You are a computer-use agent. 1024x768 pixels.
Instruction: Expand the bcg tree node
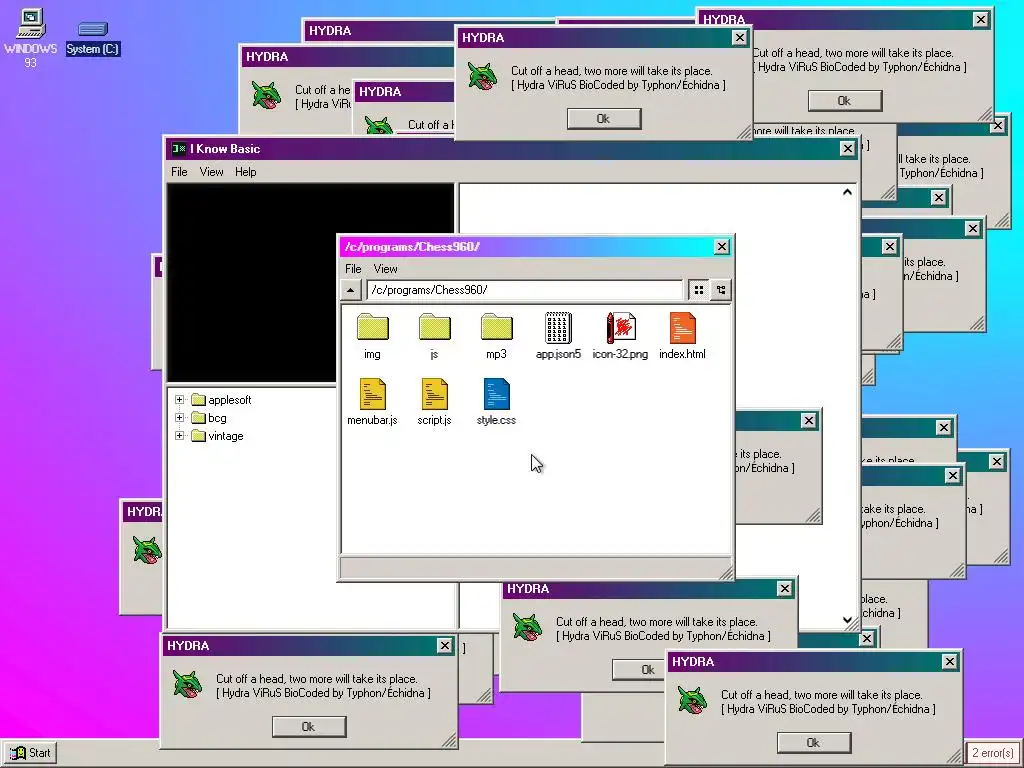coord(180,418)
